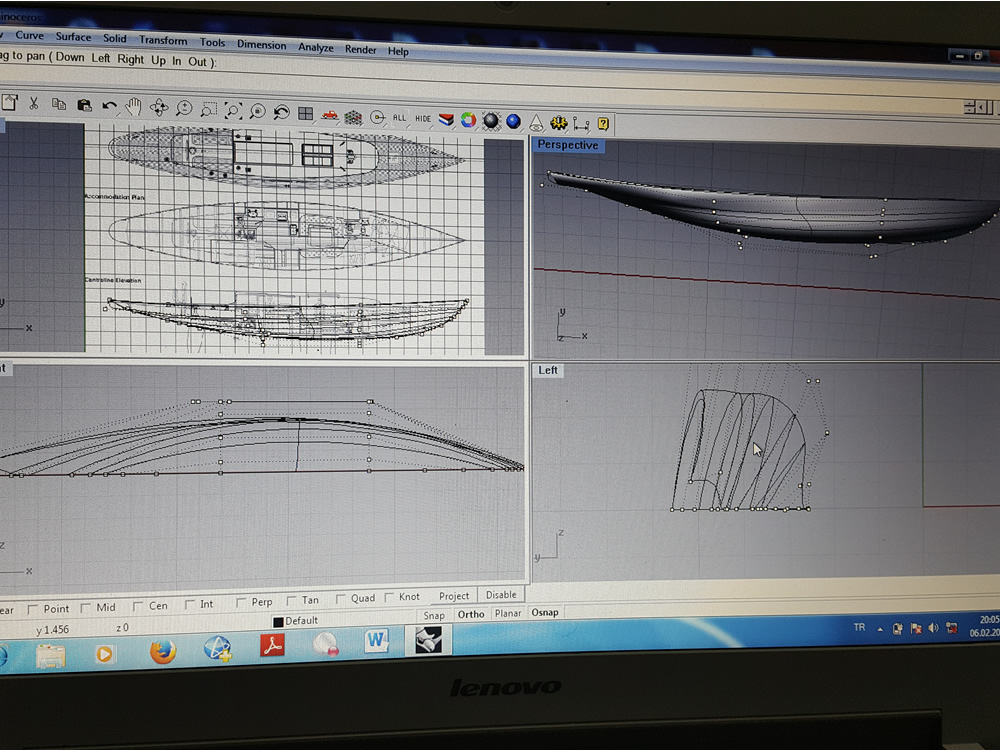Click the dark sphere Shade icon
Image resolution: width=1000 pixels, height=750 pixels.
point(492,121)
